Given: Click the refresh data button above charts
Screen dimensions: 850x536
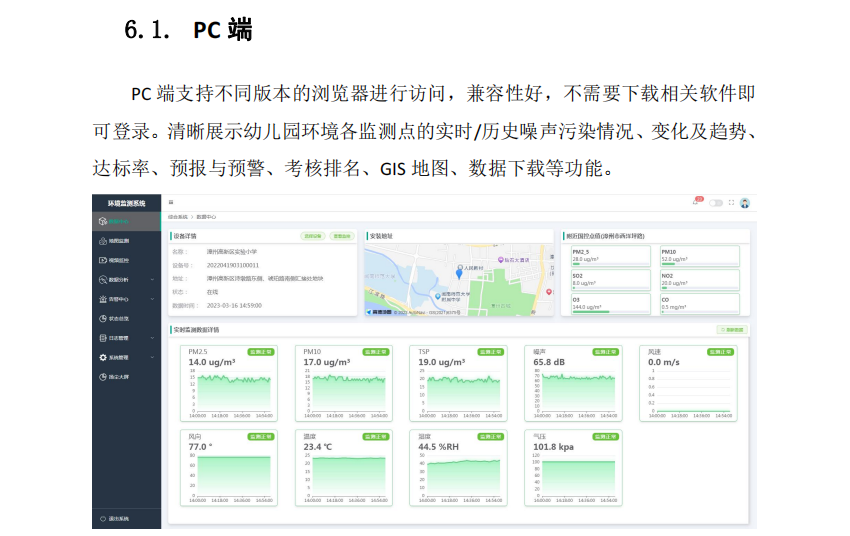Looking at the screenshot, I should tap(732, 329).
